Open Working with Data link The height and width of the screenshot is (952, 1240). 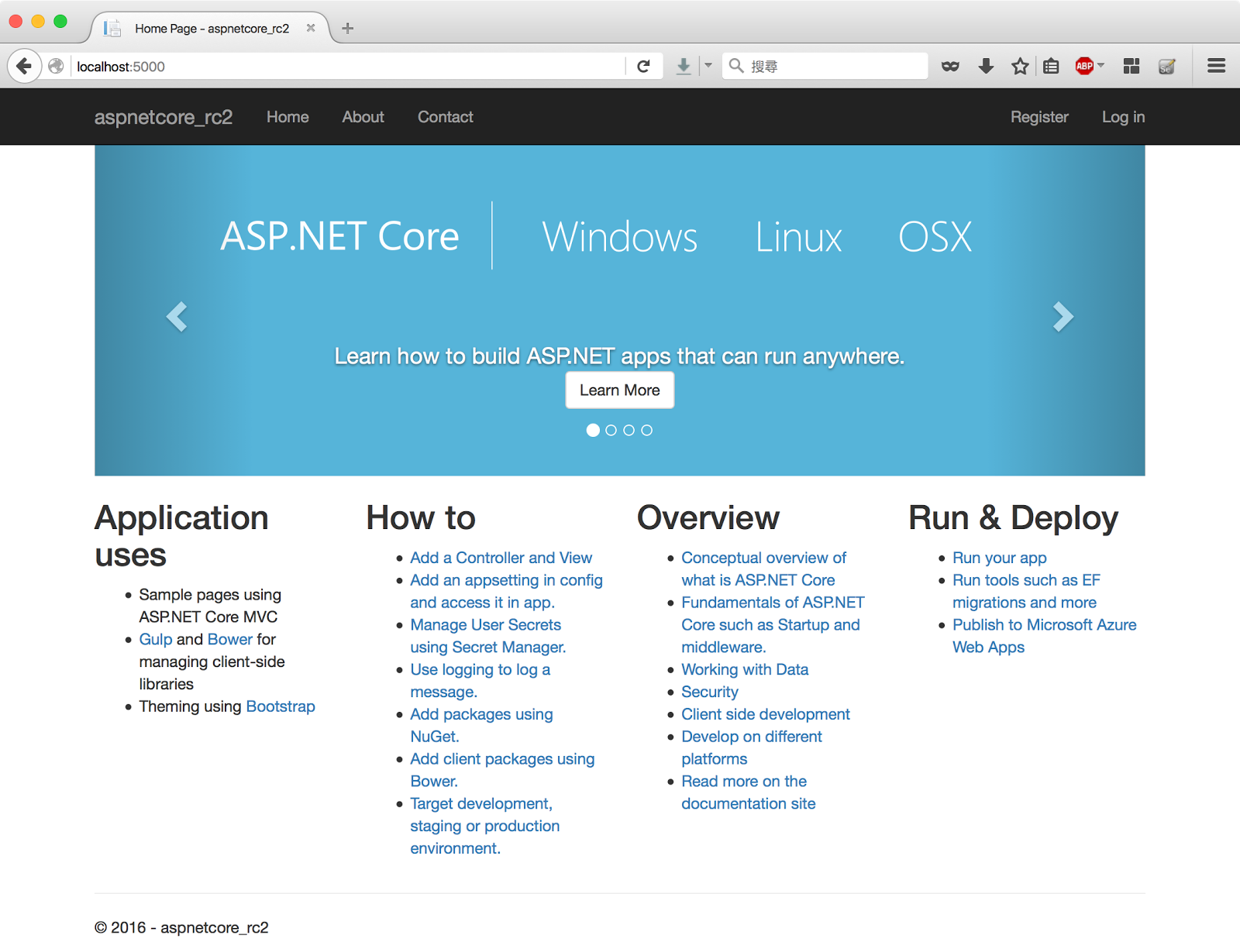[x=745, y=669]
